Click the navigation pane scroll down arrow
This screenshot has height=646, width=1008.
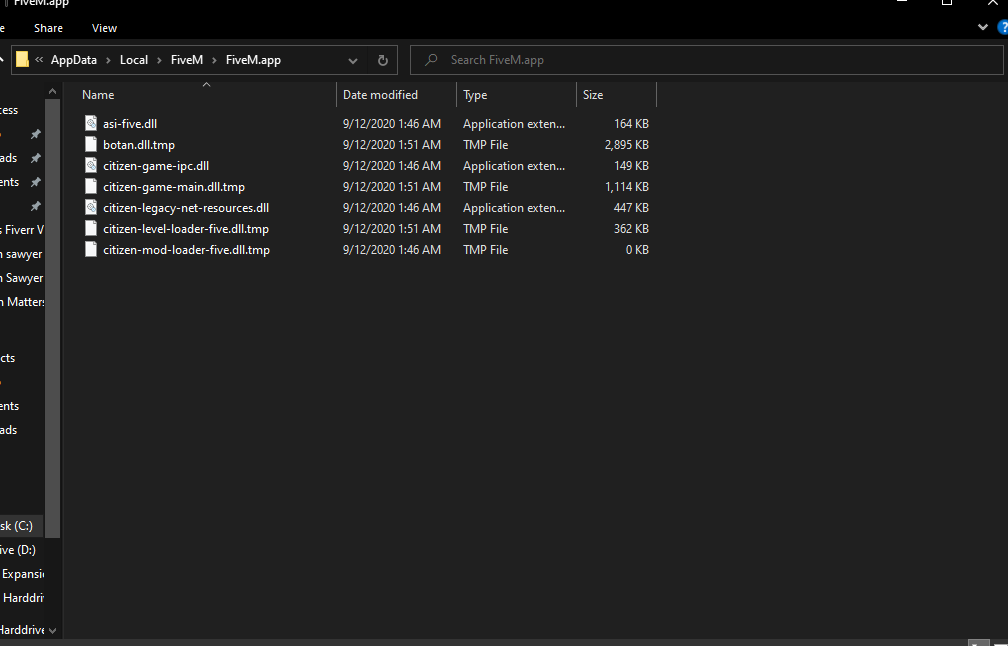tap(53, 631)
